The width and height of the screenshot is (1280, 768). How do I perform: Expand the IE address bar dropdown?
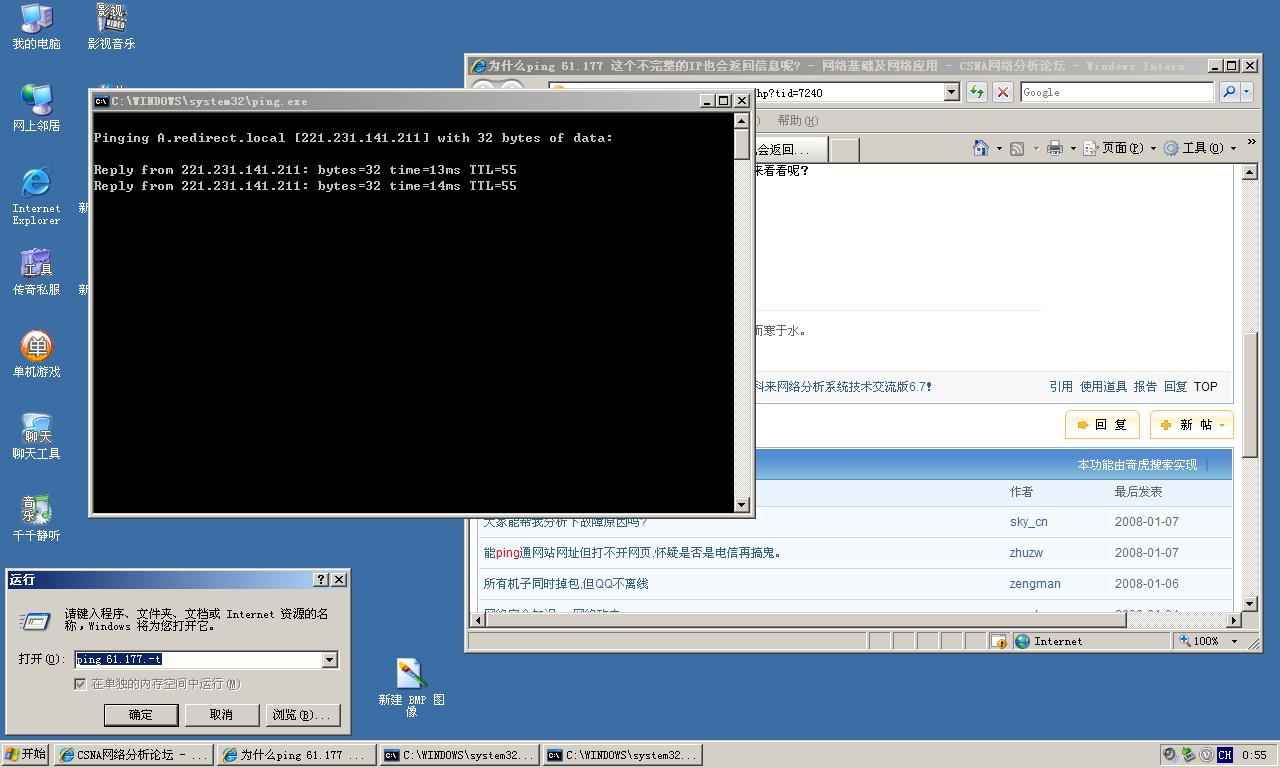pos(952,92)
